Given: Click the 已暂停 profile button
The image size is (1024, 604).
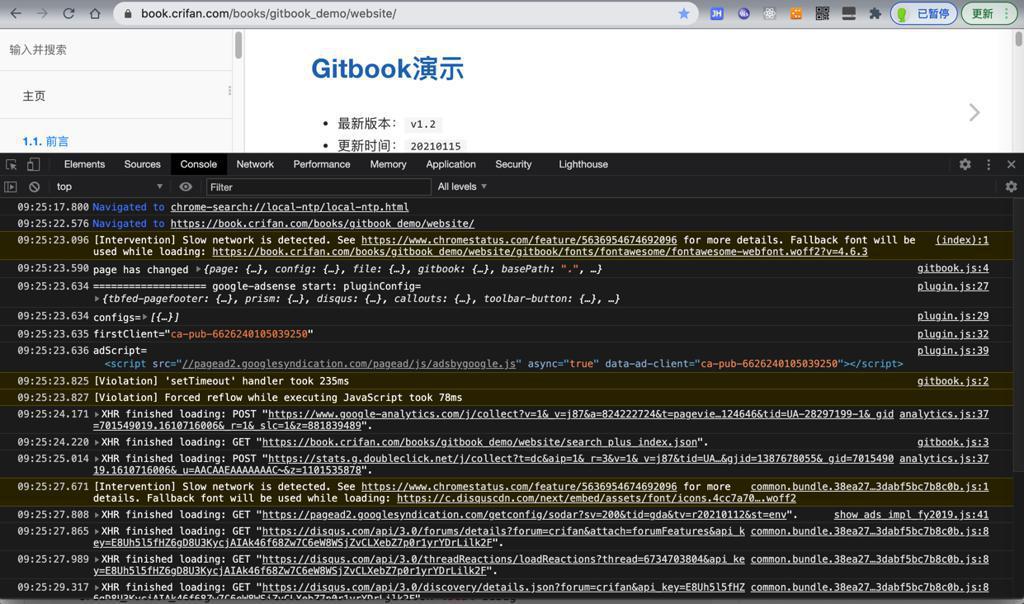Looking at the screenshot, I should click(x=924, y=13).
